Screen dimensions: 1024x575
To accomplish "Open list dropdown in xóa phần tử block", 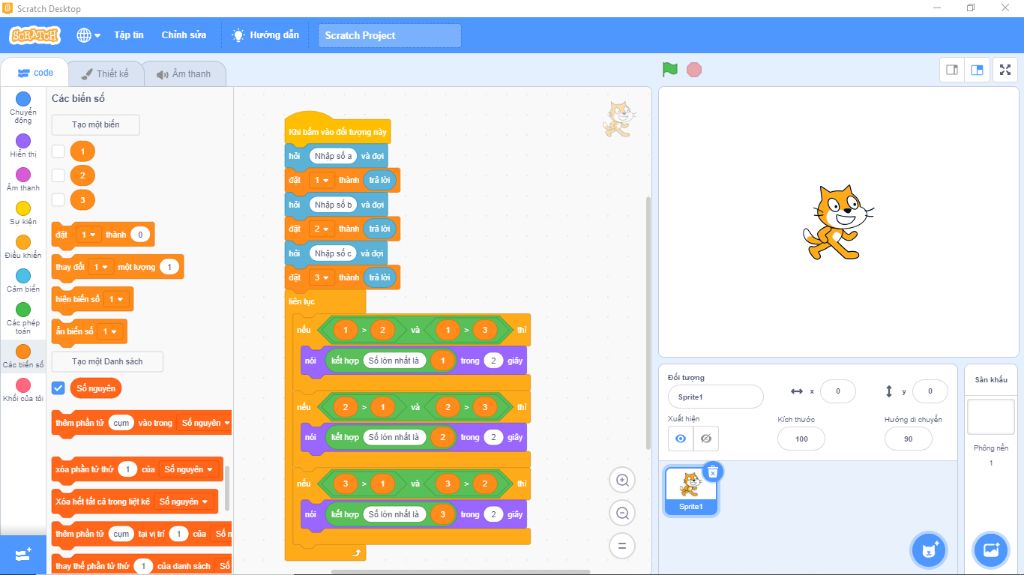I will pos(189,469).
